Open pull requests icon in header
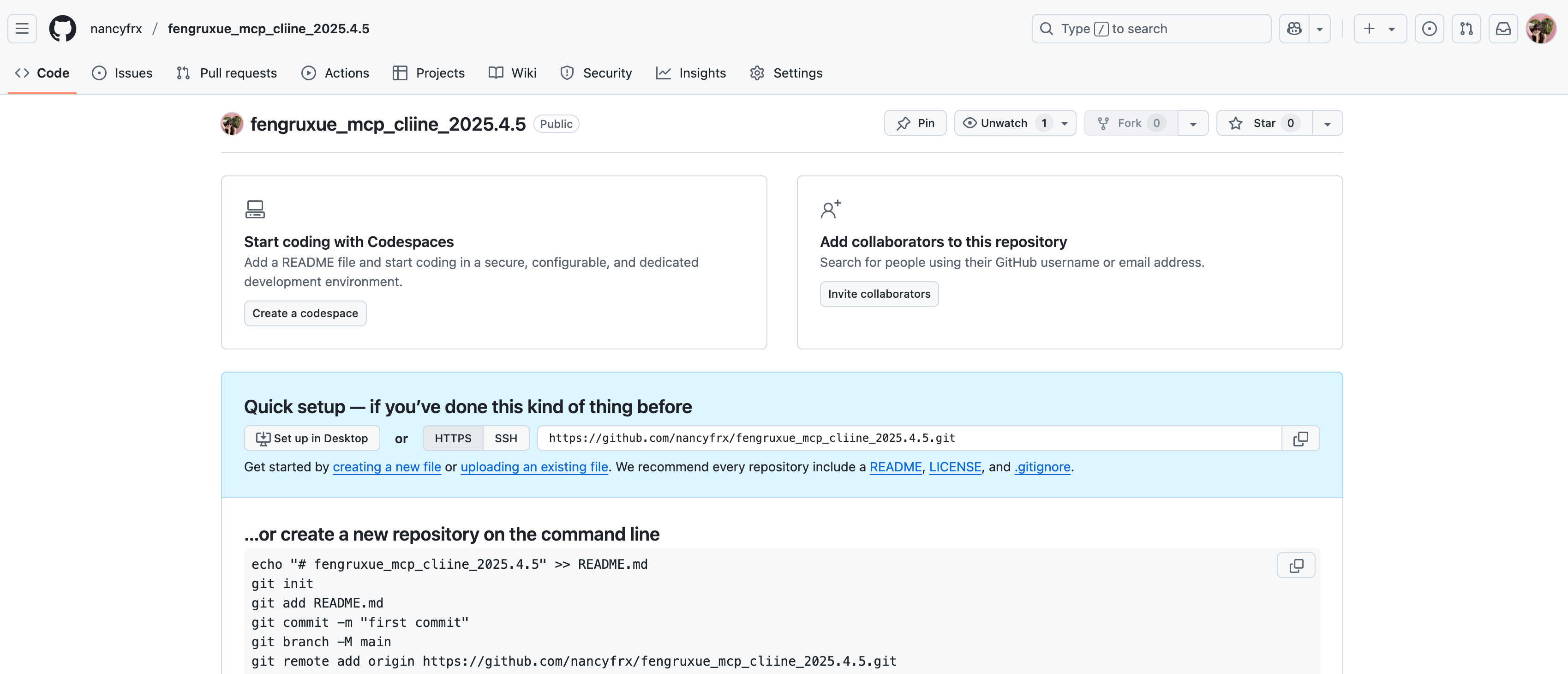 coord(1466,29)
